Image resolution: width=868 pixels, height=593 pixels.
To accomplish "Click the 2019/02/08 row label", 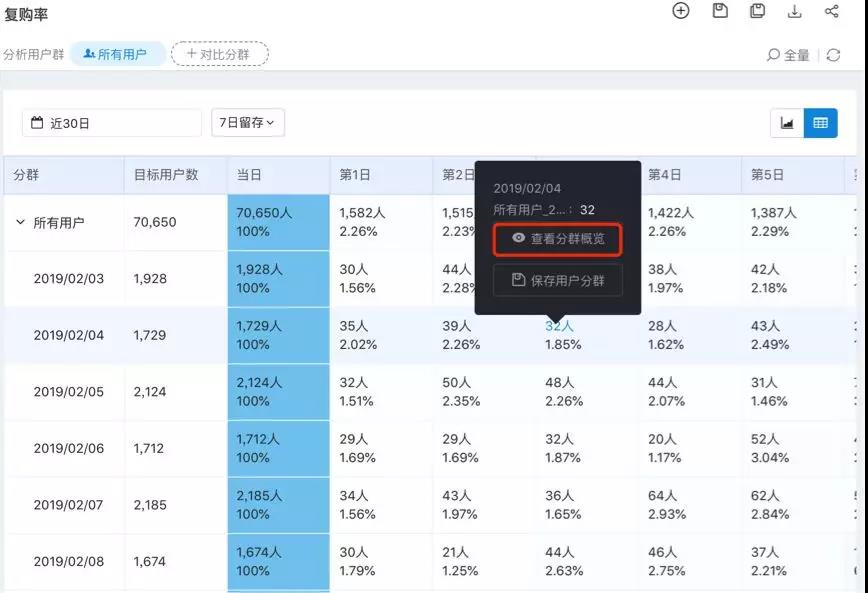I will [69, 561].
